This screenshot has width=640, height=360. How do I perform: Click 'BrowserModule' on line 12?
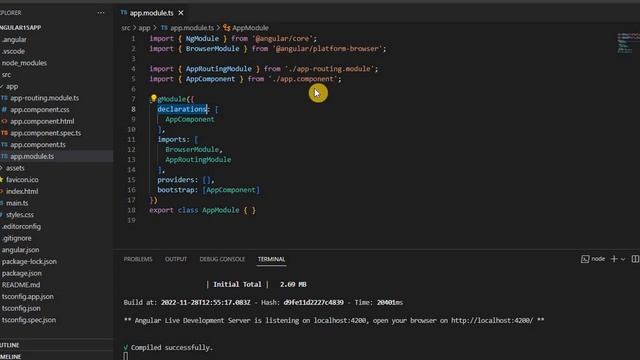(192, 149)
